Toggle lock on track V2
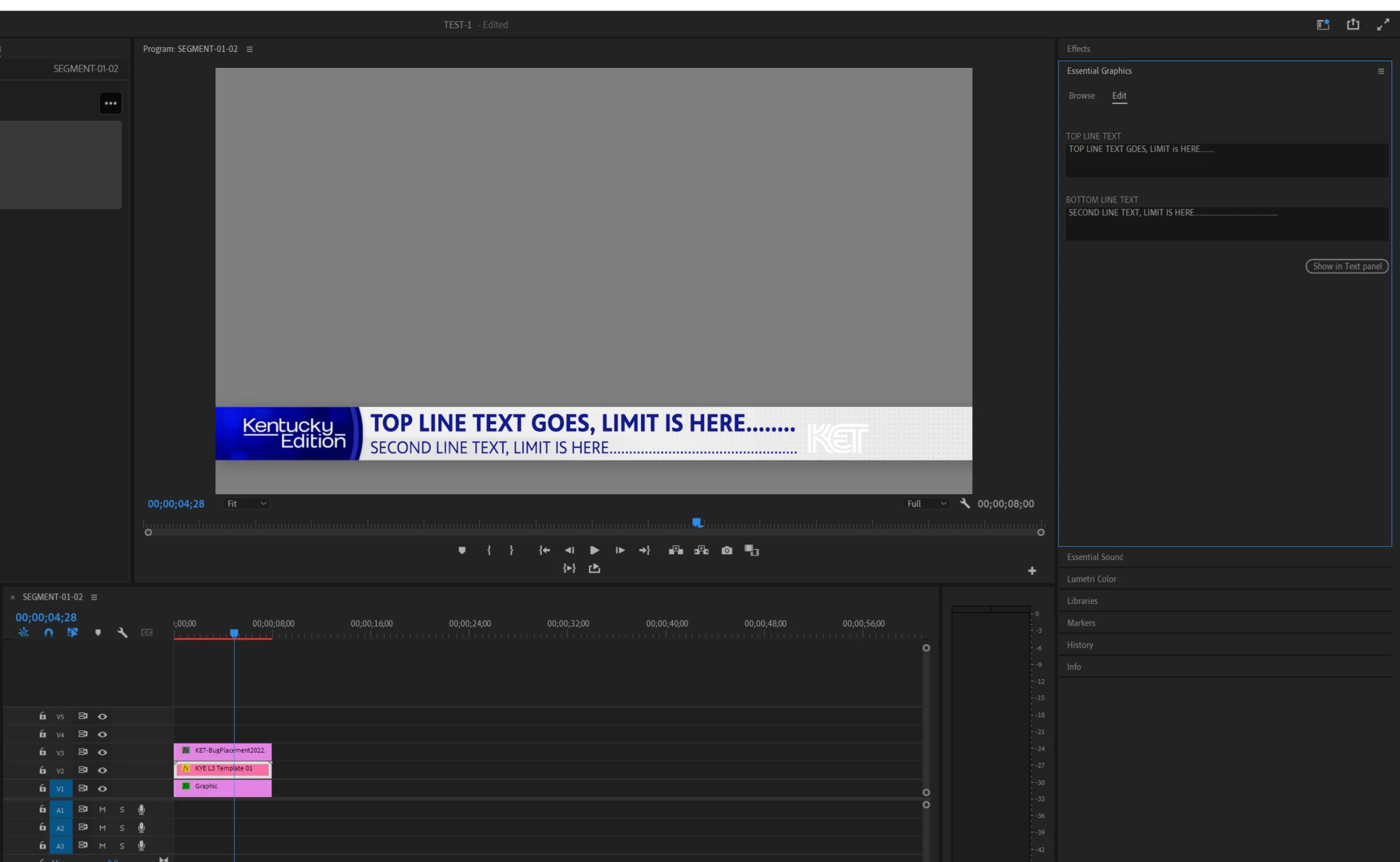 (x=43, y=770)
